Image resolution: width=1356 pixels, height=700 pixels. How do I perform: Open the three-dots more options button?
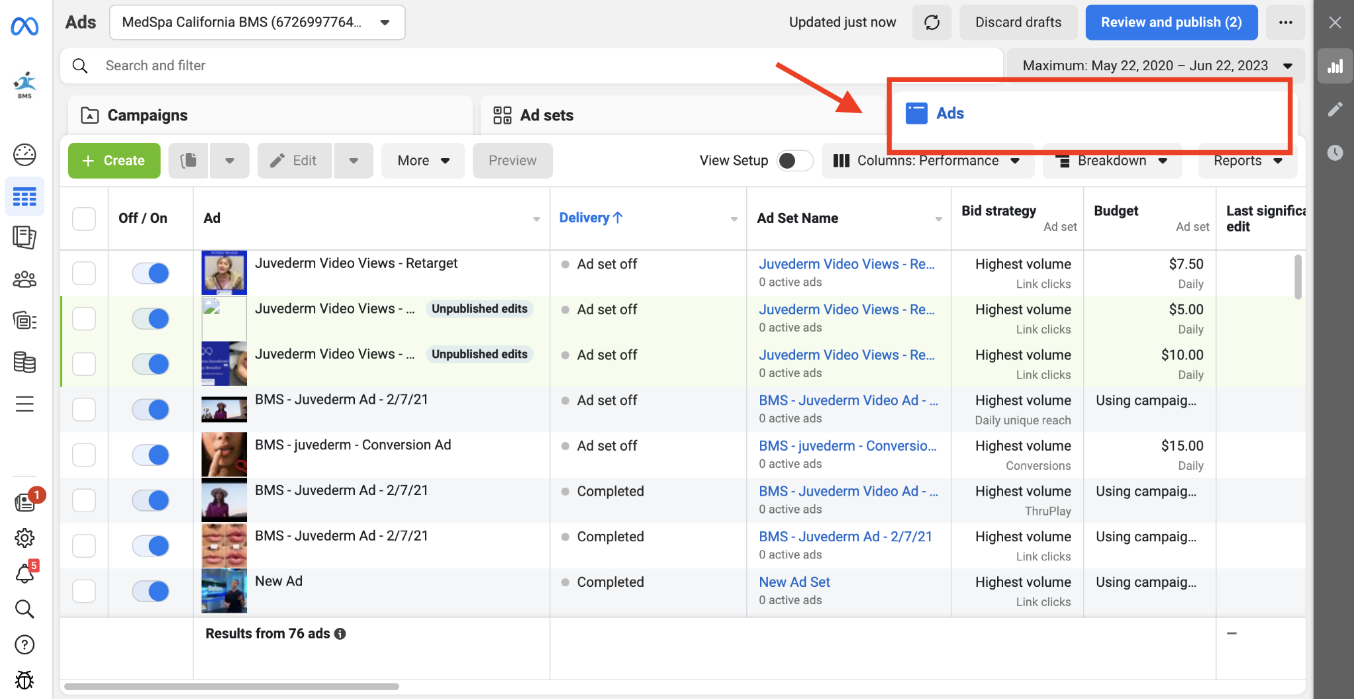1285,22
